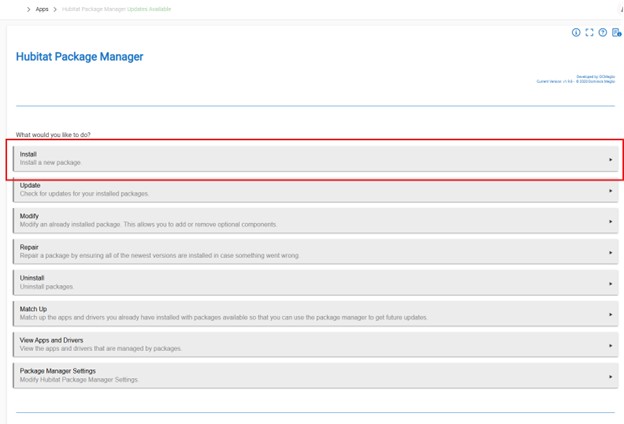Go to Apps breadcrumb link

click(42, 9)
